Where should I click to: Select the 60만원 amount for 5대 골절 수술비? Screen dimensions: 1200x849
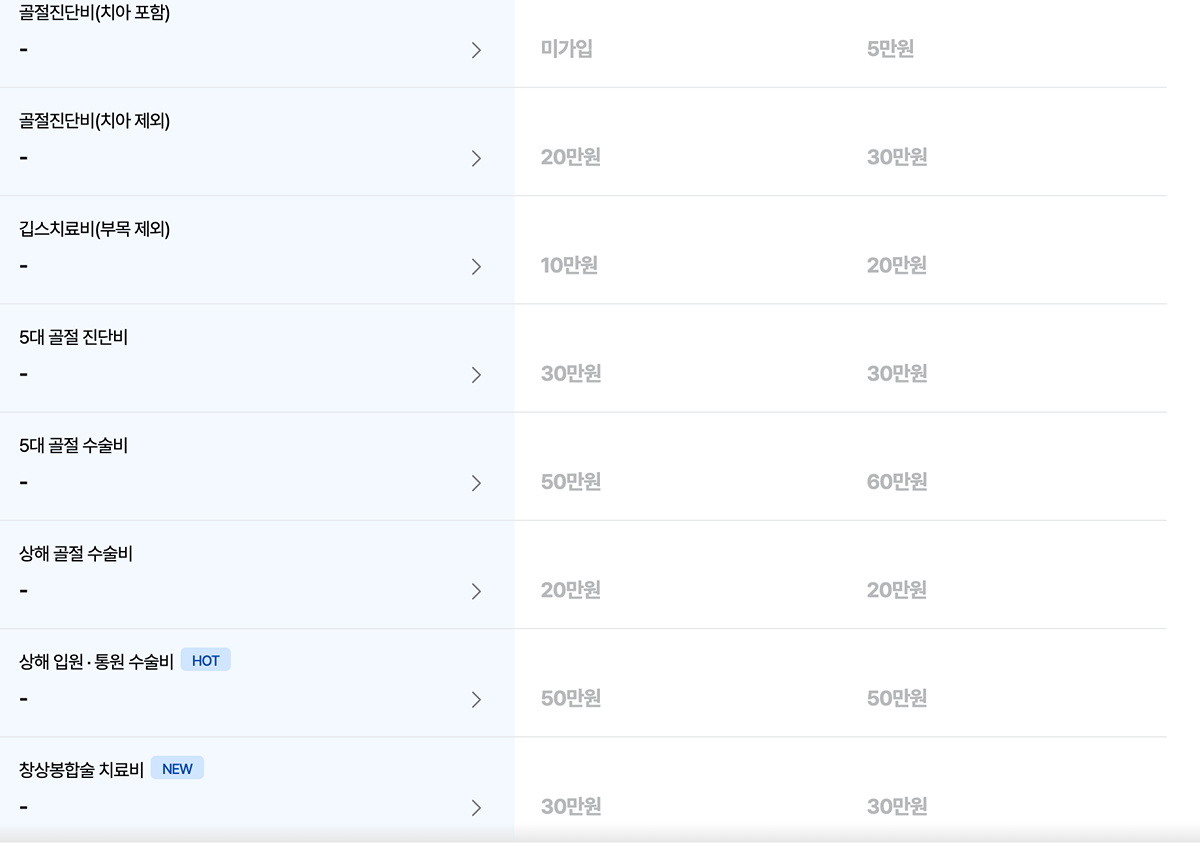(897, 481)
